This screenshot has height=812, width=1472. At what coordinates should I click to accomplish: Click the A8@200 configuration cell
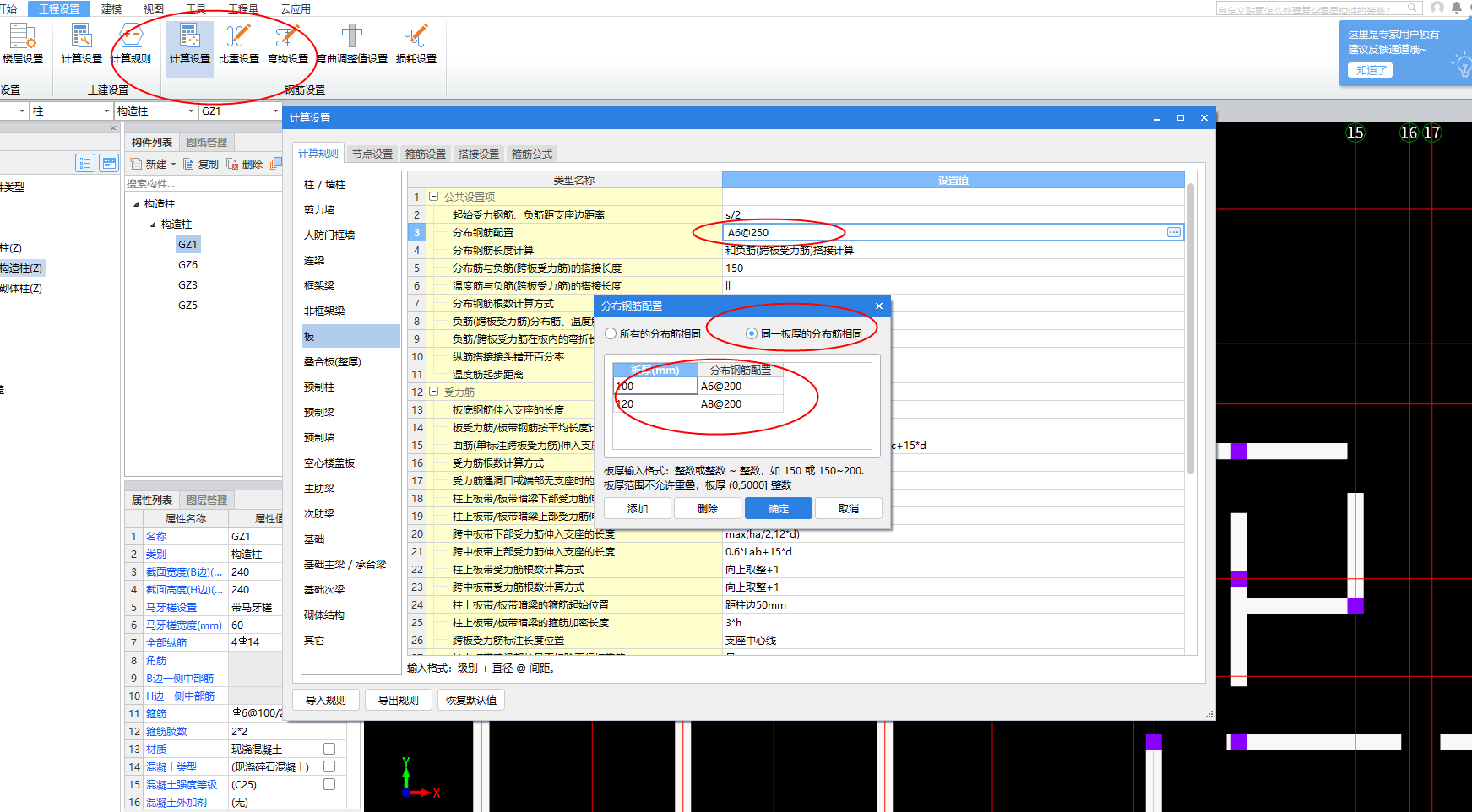click(x=741, y=403)
